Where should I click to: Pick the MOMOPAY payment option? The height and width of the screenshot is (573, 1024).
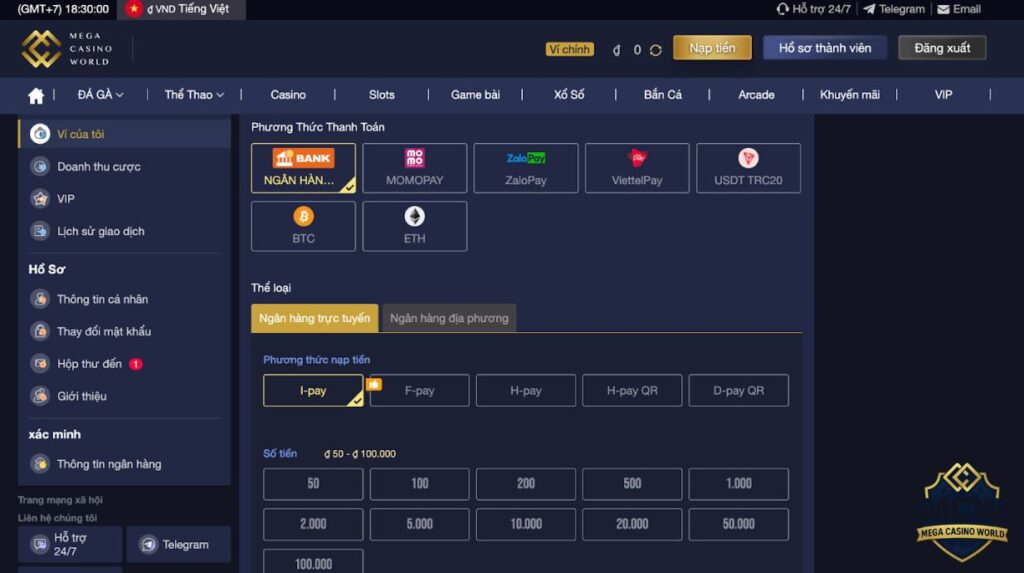click(x=415, y=168)
